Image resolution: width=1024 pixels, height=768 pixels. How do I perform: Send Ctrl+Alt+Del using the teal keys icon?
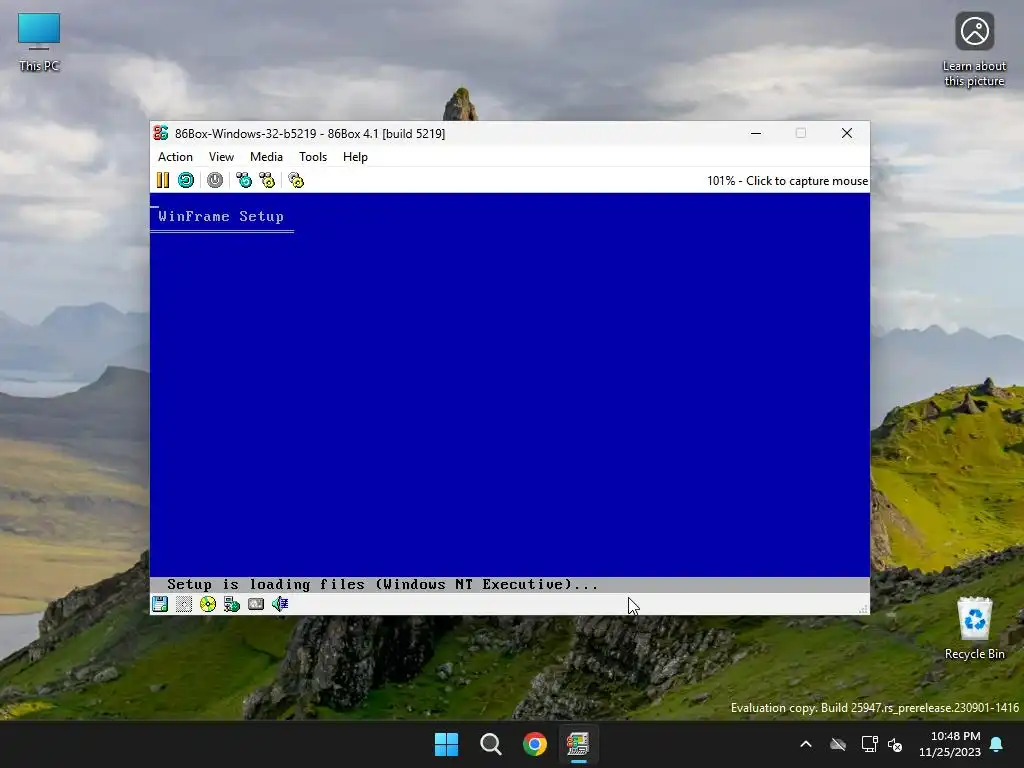click(244, 180)
